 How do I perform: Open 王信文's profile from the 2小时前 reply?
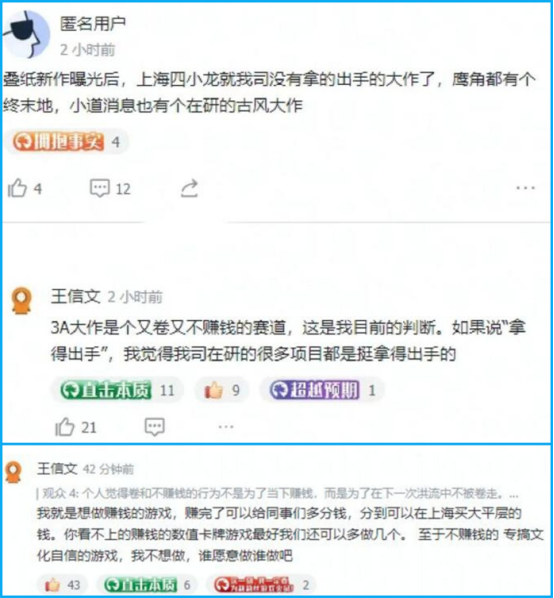[x=75, y=296]
